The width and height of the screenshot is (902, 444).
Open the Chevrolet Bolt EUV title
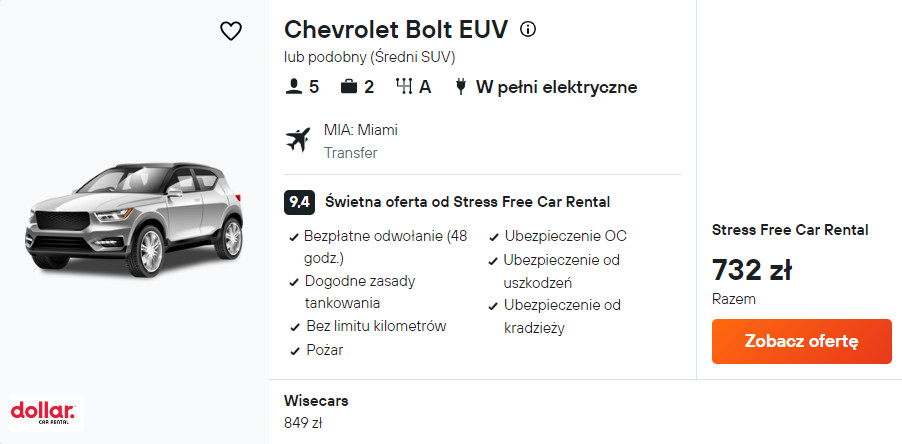396,29
